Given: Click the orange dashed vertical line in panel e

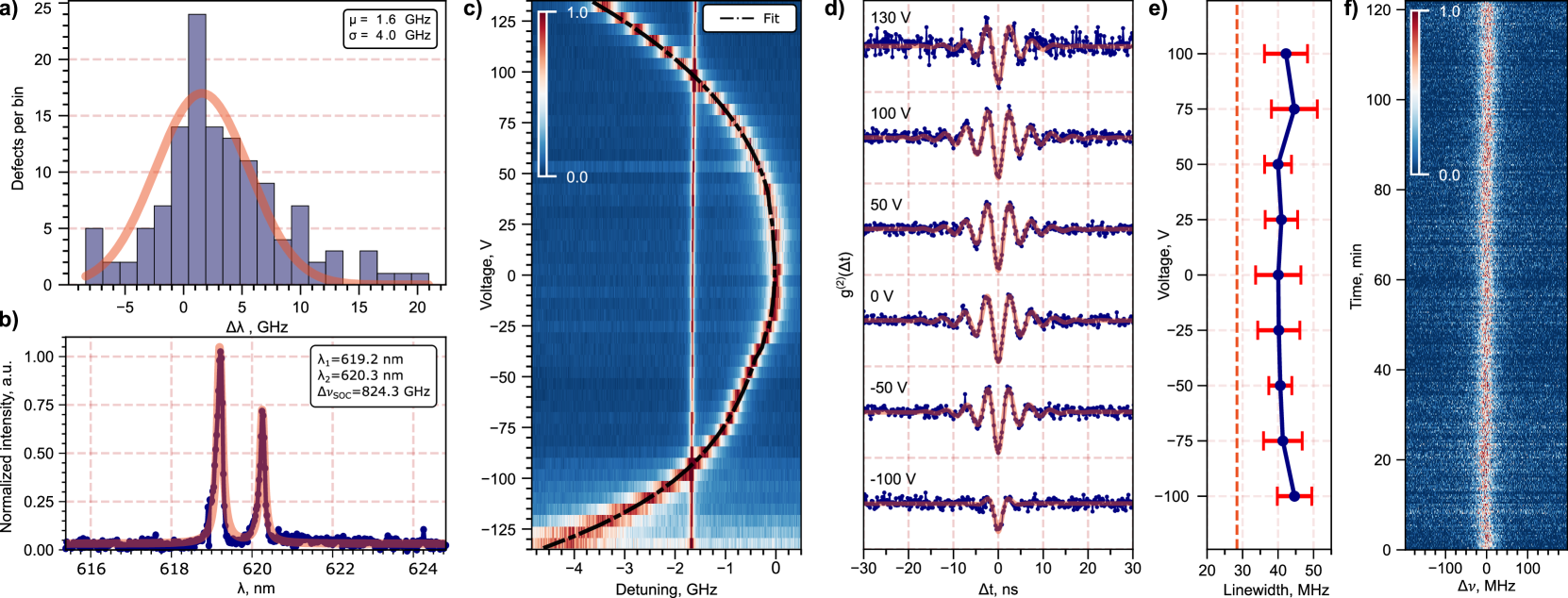Looking at the screenshot, I should [x=1237, y=274].
